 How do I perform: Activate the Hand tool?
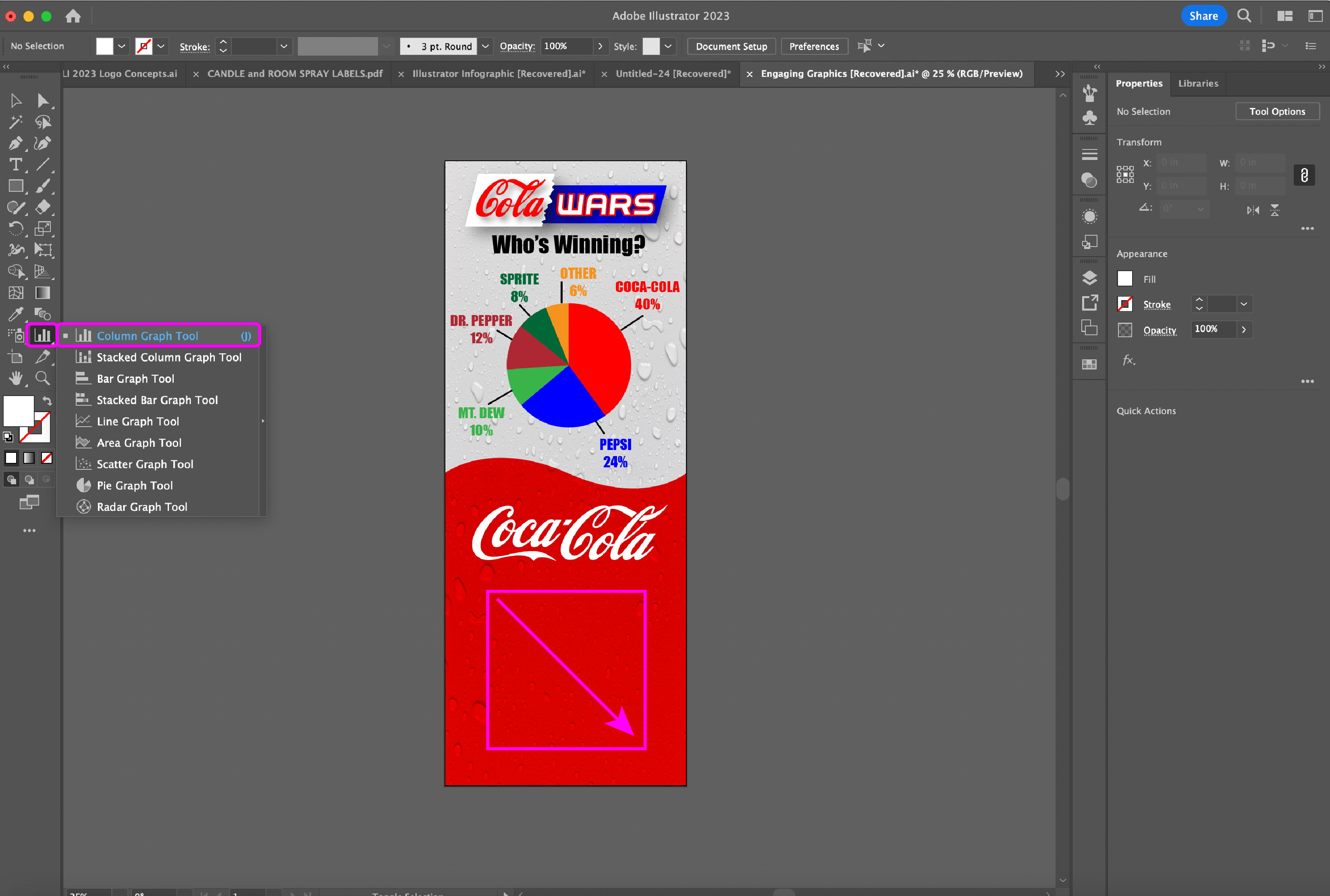pyautogui.click(x=15, y=378)
